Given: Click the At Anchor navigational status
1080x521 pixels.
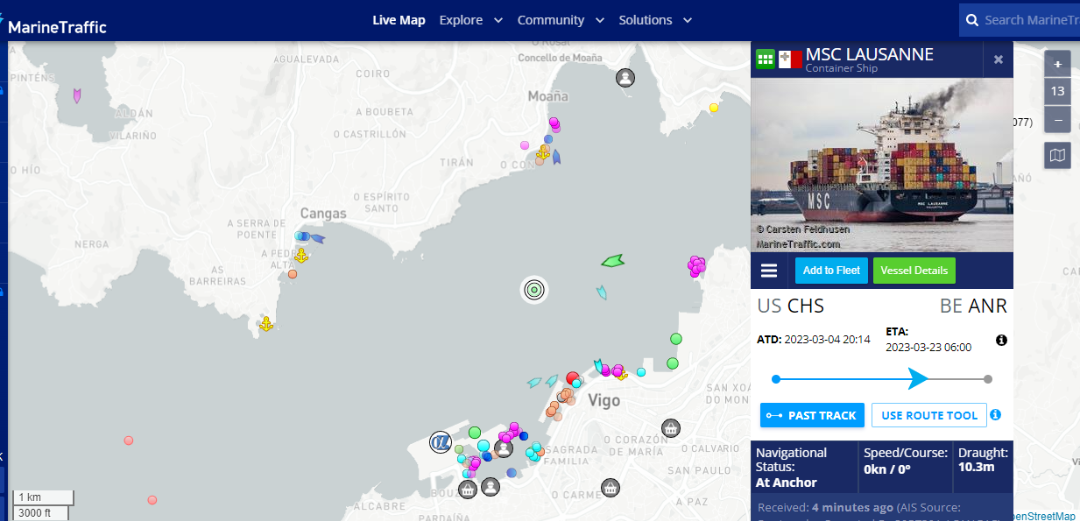Looking at the screenshot, I should pyautogui.click(x=786, y=482).
